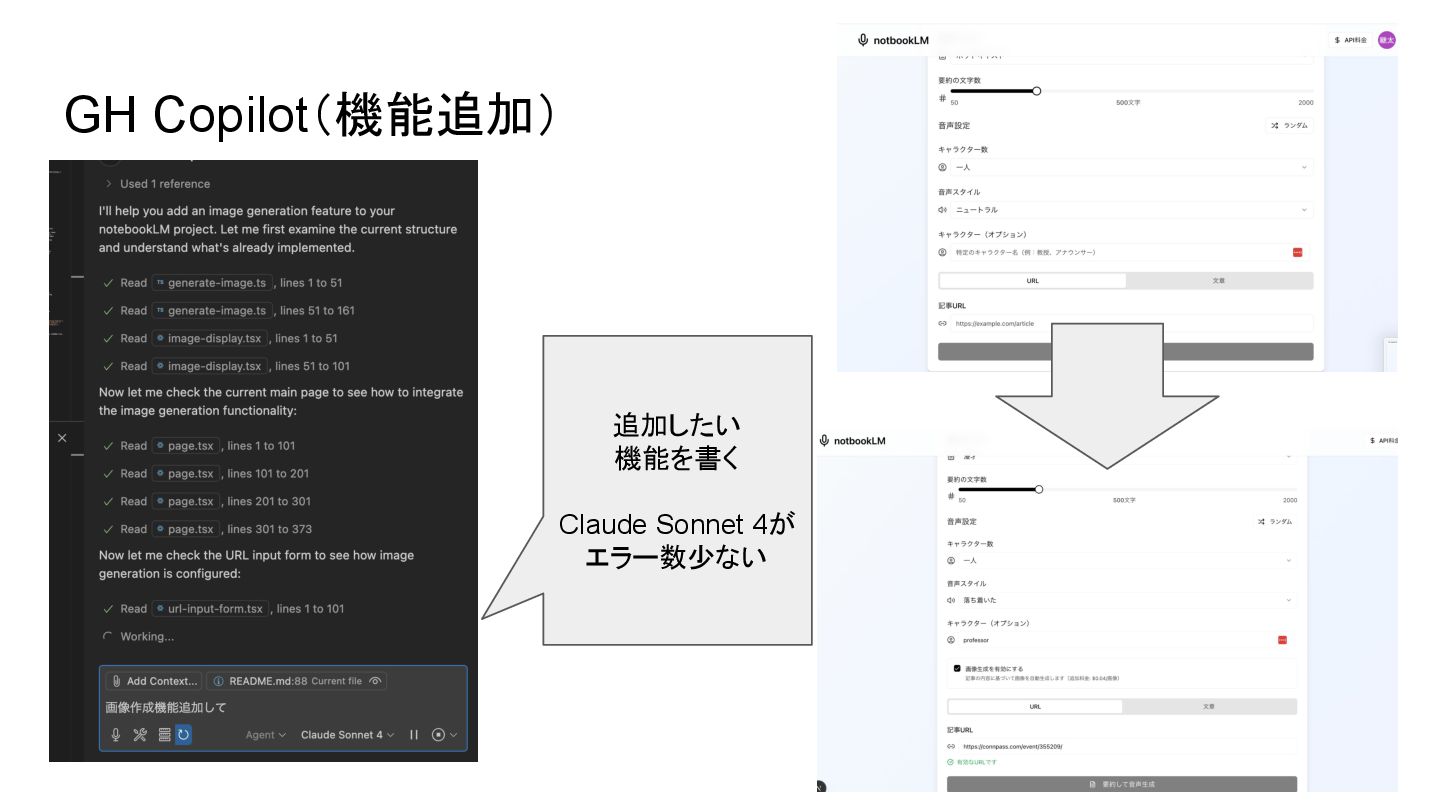Open the Agent mode dropdown
This screenshot has width=1440, height=810.
(266, 735)
